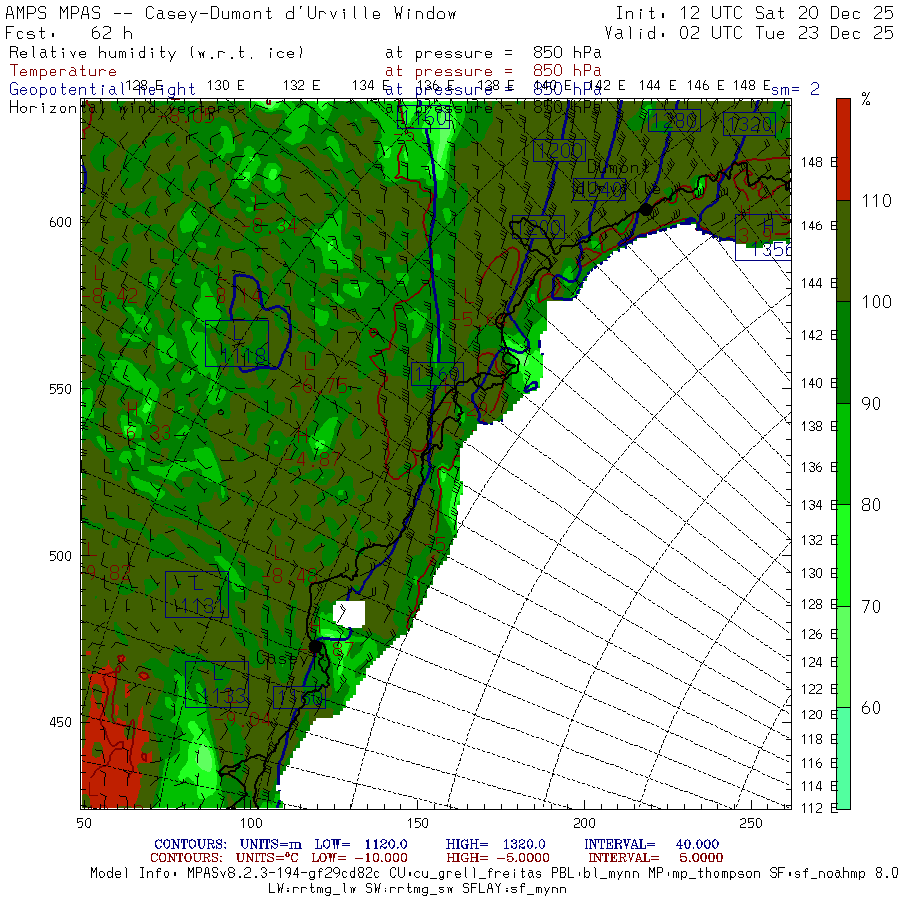The width and height of the screenshot is (900, 900).
Task: Click the boxed L 1118 low label
Action: (237, 343)
